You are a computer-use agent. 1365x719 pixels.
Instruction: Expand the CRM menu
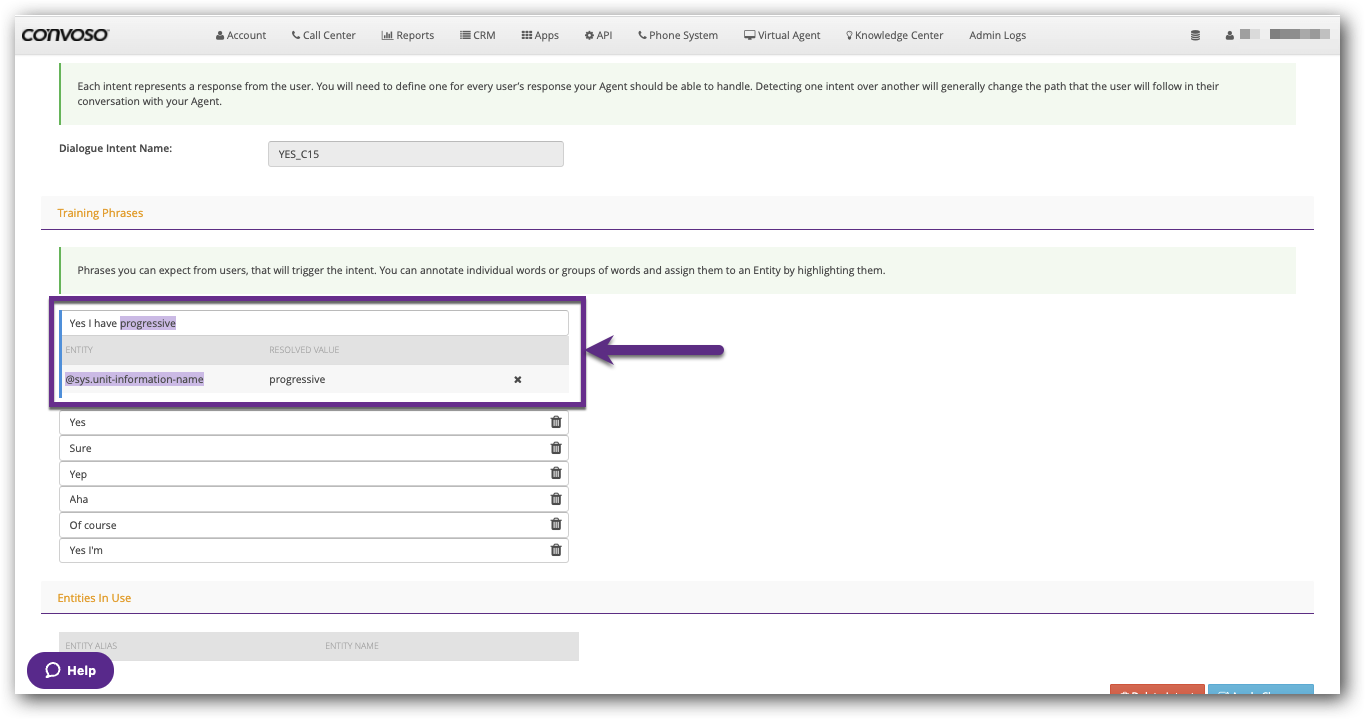(478, 35)
